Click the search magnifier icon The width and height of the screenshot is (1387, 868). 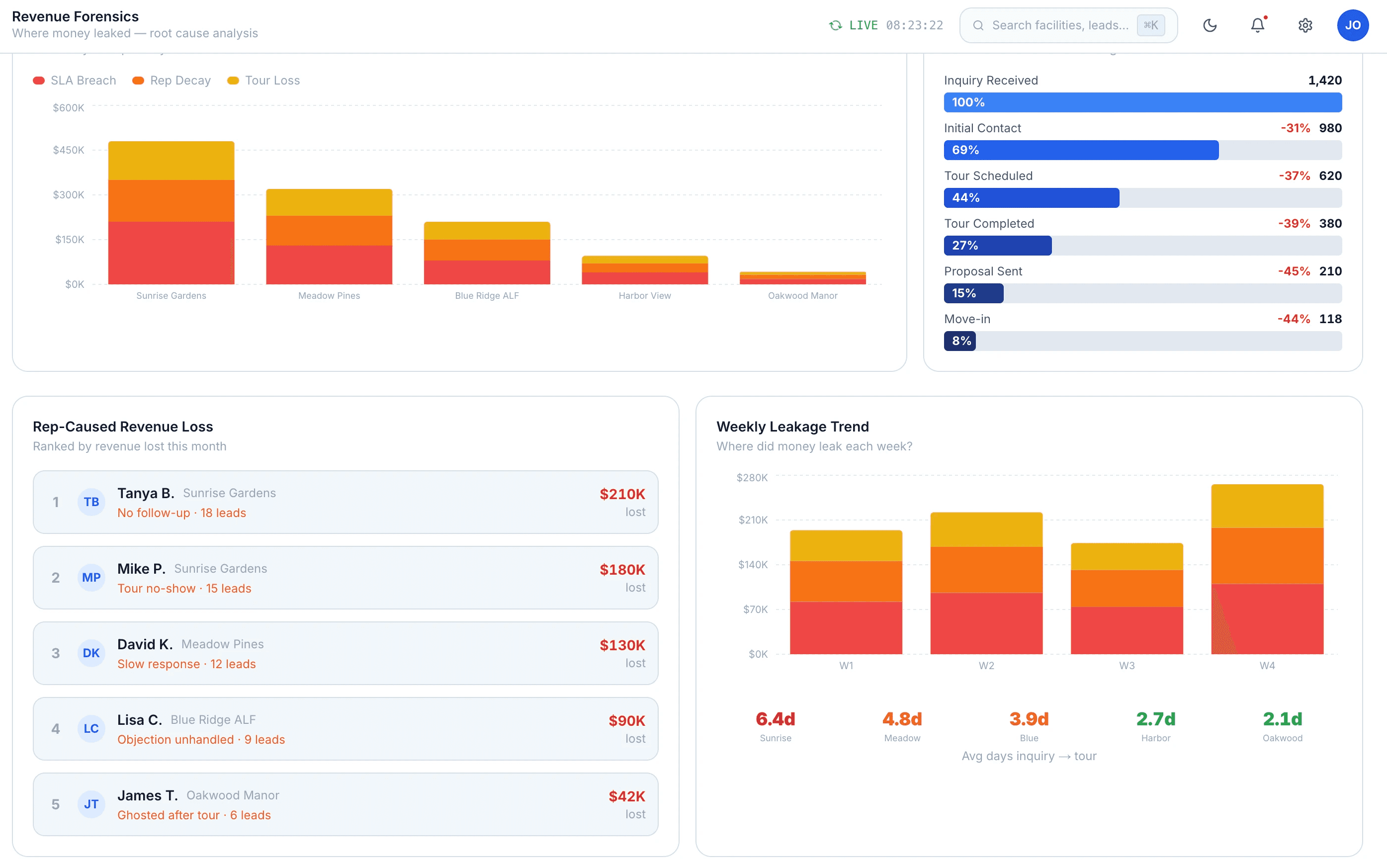pyautogui.click(x=978, y=25)
